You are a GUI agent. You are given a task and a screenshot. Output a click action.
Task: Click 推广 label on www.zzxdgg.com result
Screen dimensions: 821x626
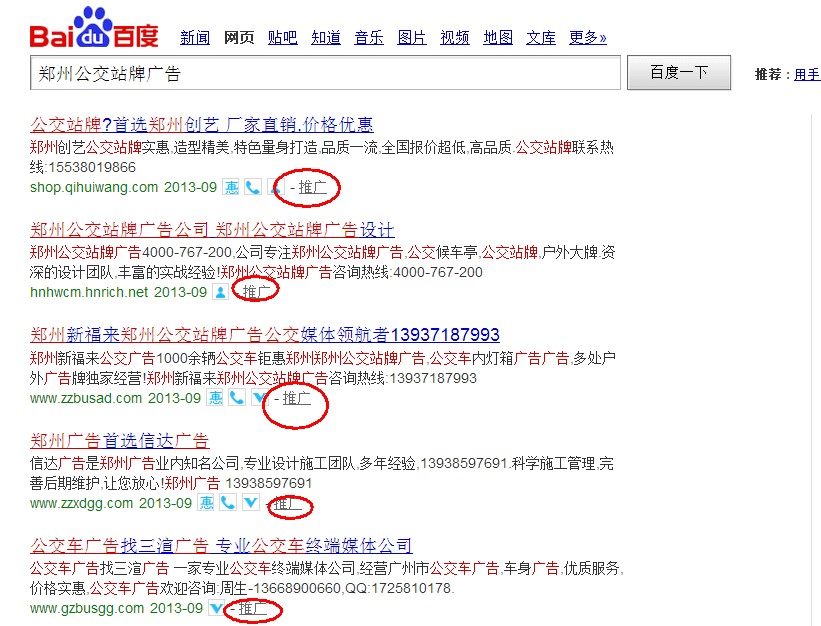287,504
